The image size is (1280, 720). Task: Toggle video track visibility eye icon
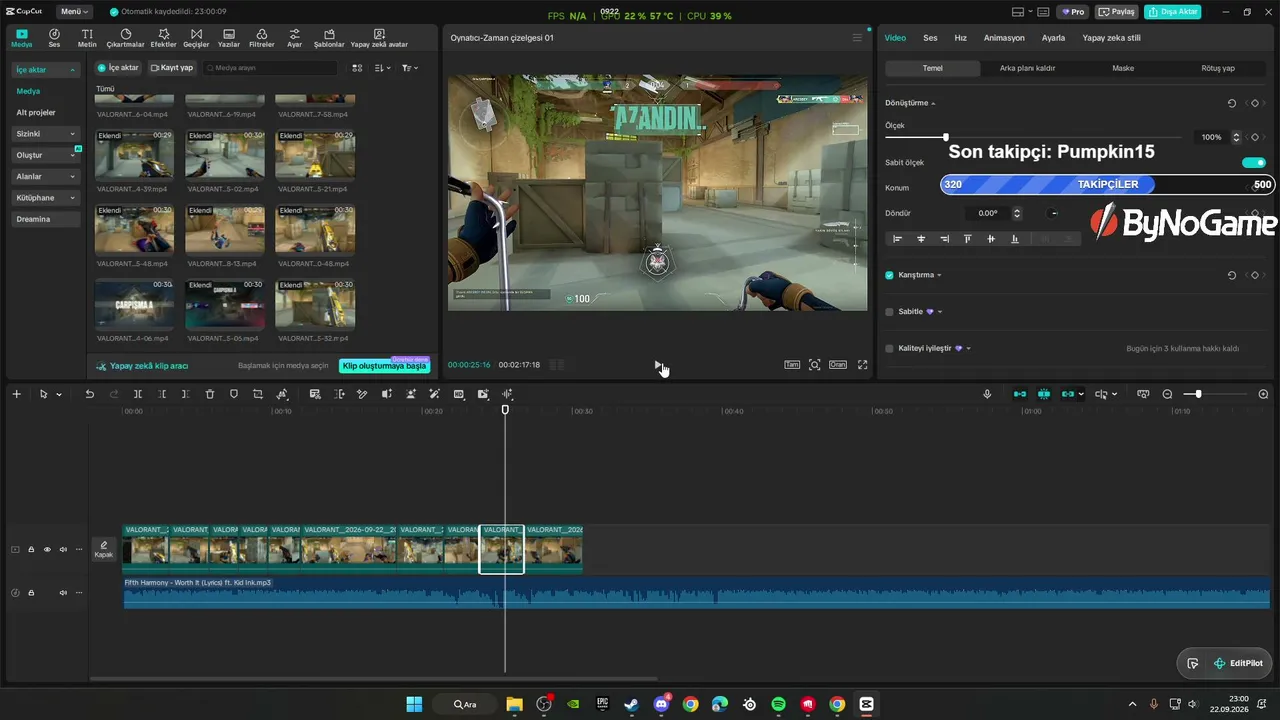(x=47, y=549)
